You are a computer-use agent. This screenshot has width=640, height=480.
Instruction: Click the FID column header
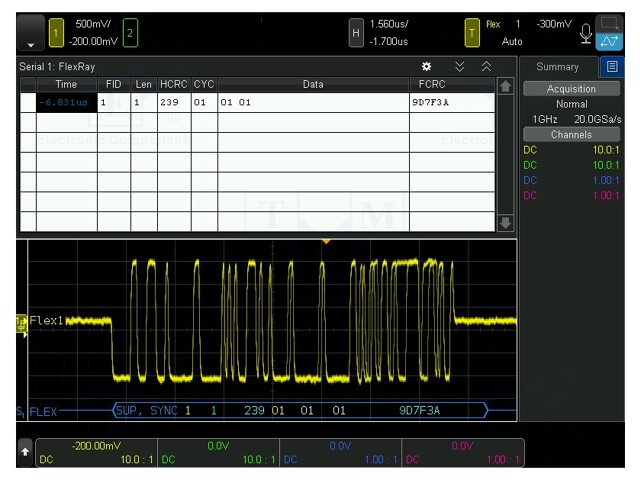(x=113, y=84)
